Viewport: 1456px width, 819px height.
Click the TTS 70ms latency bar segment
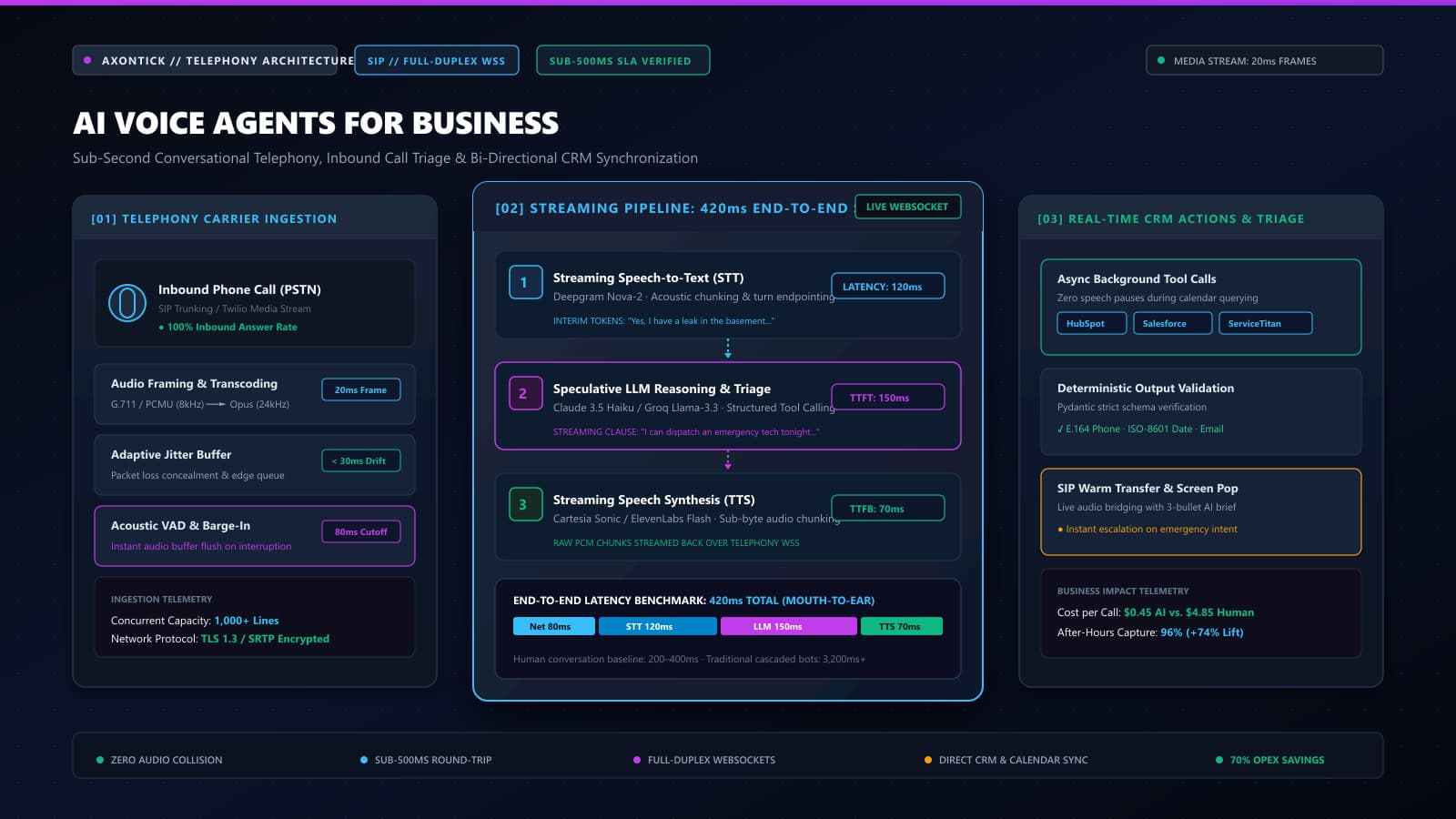(x=901, y=626)
